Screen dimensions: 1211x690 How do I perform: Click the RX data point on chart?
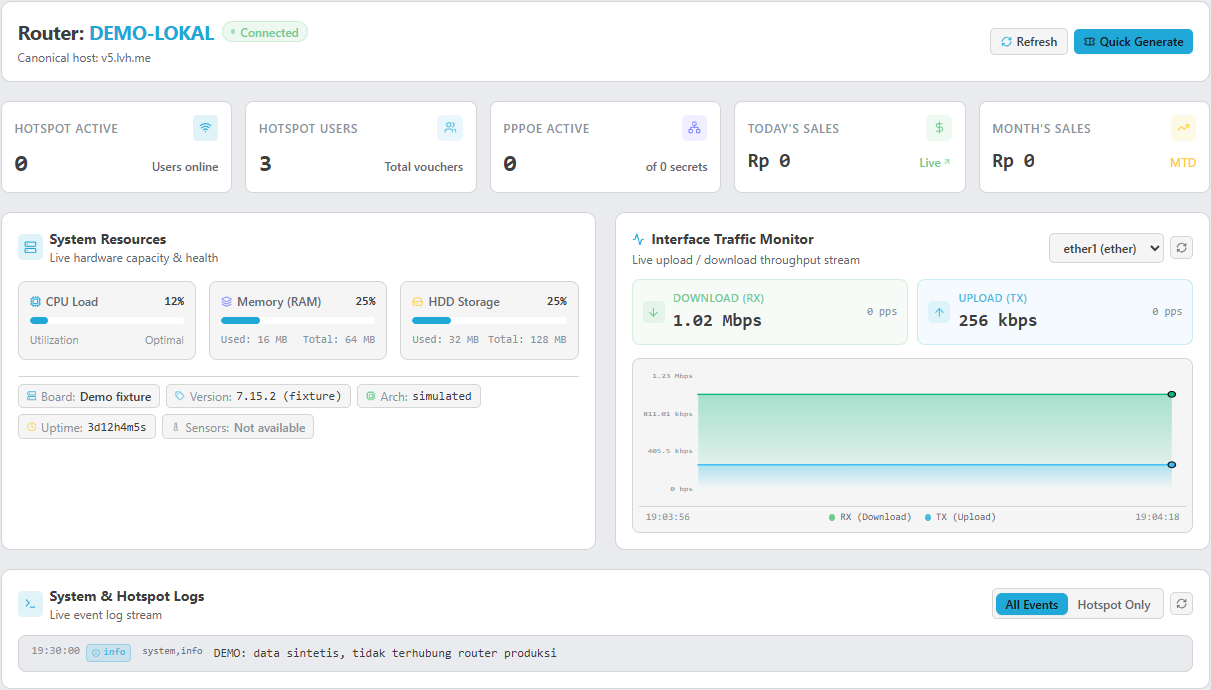pos(1172,394)
